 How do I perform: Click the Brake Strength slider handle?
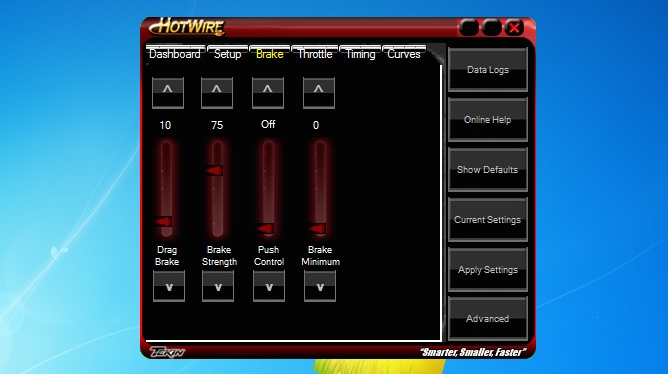click(x=214, y=171)
